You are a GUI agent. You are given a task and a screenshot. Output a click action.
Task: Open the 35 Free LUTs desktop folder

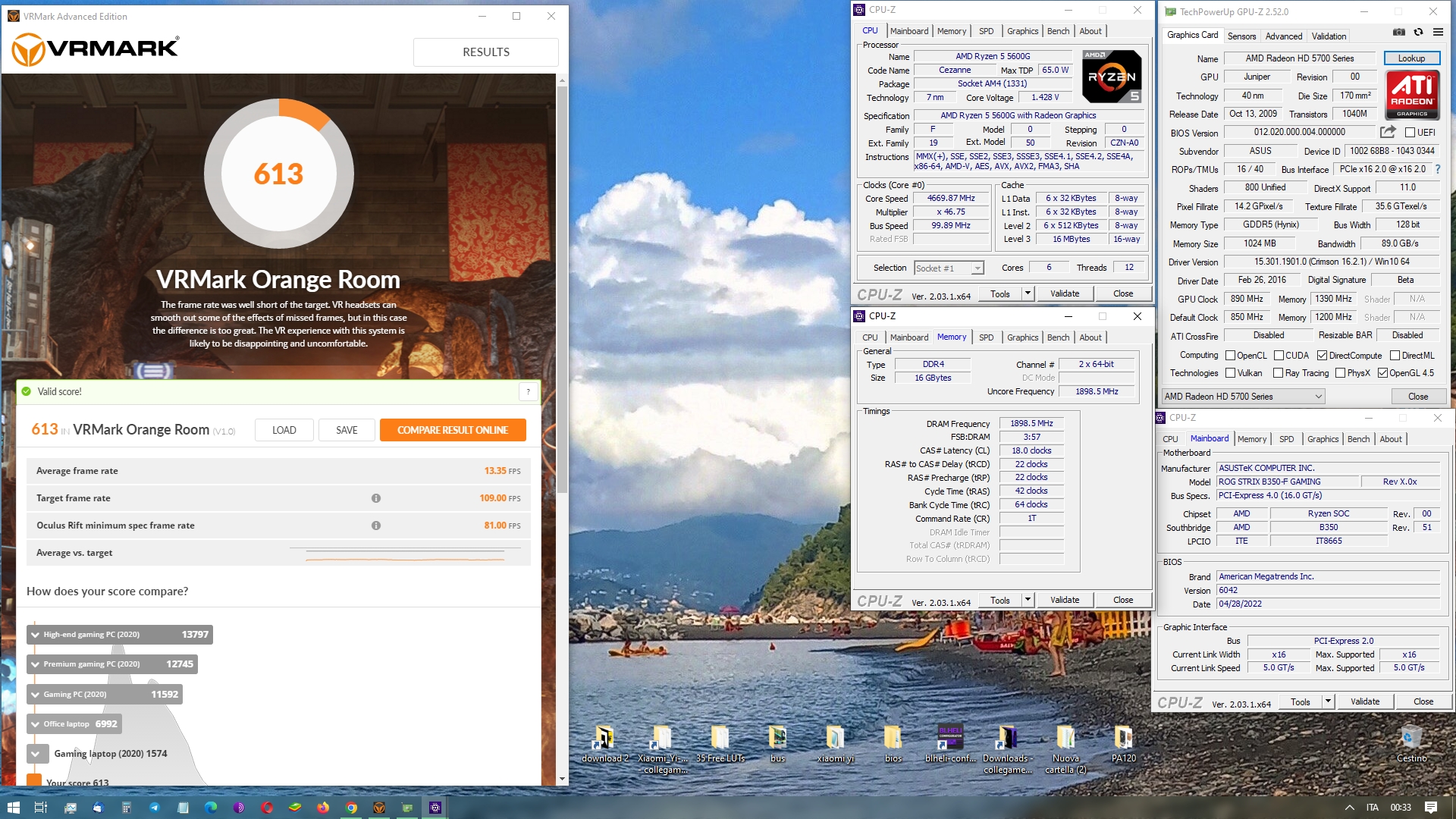click(x=720, y=745)
